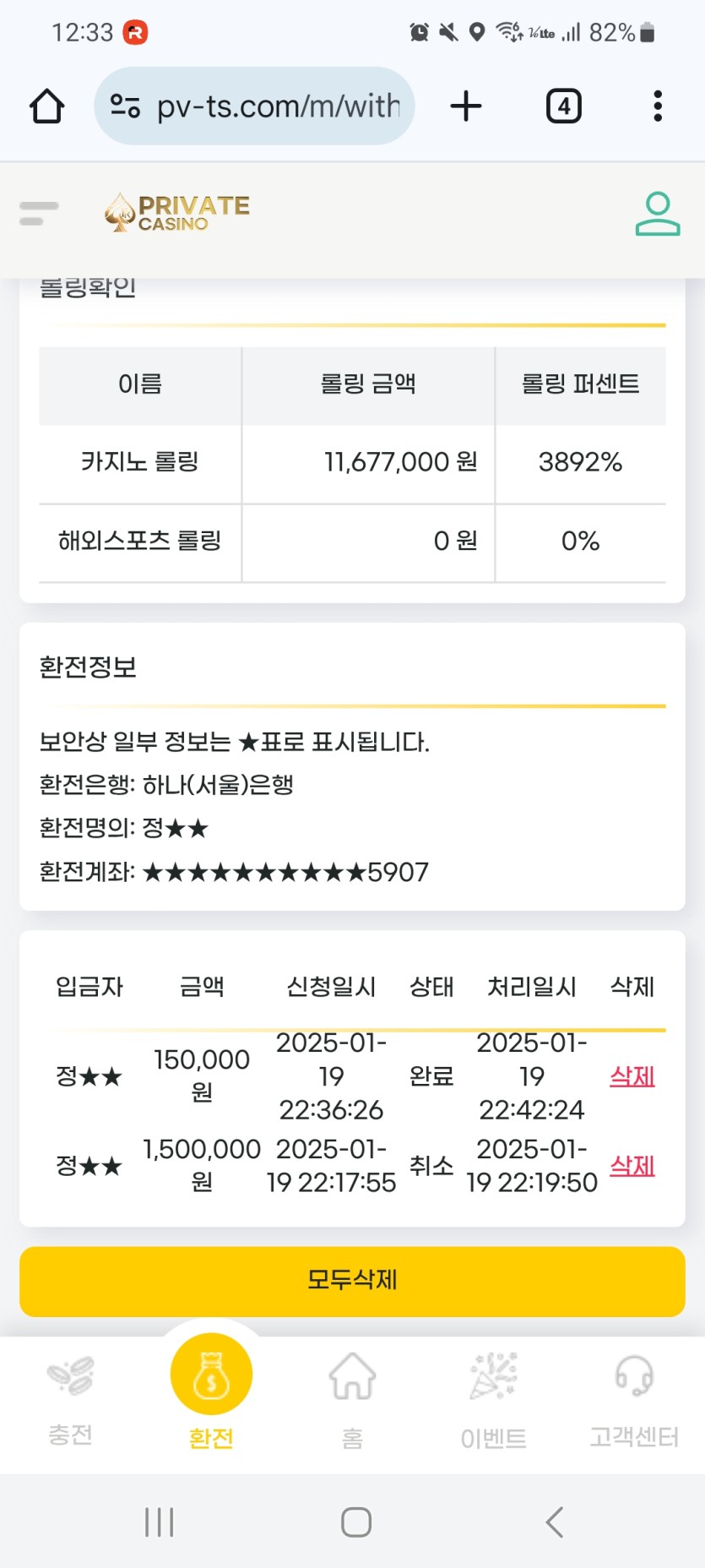705x1568 pixels.
Task: Tap the Private Casino logo
Action: [177, 212]
